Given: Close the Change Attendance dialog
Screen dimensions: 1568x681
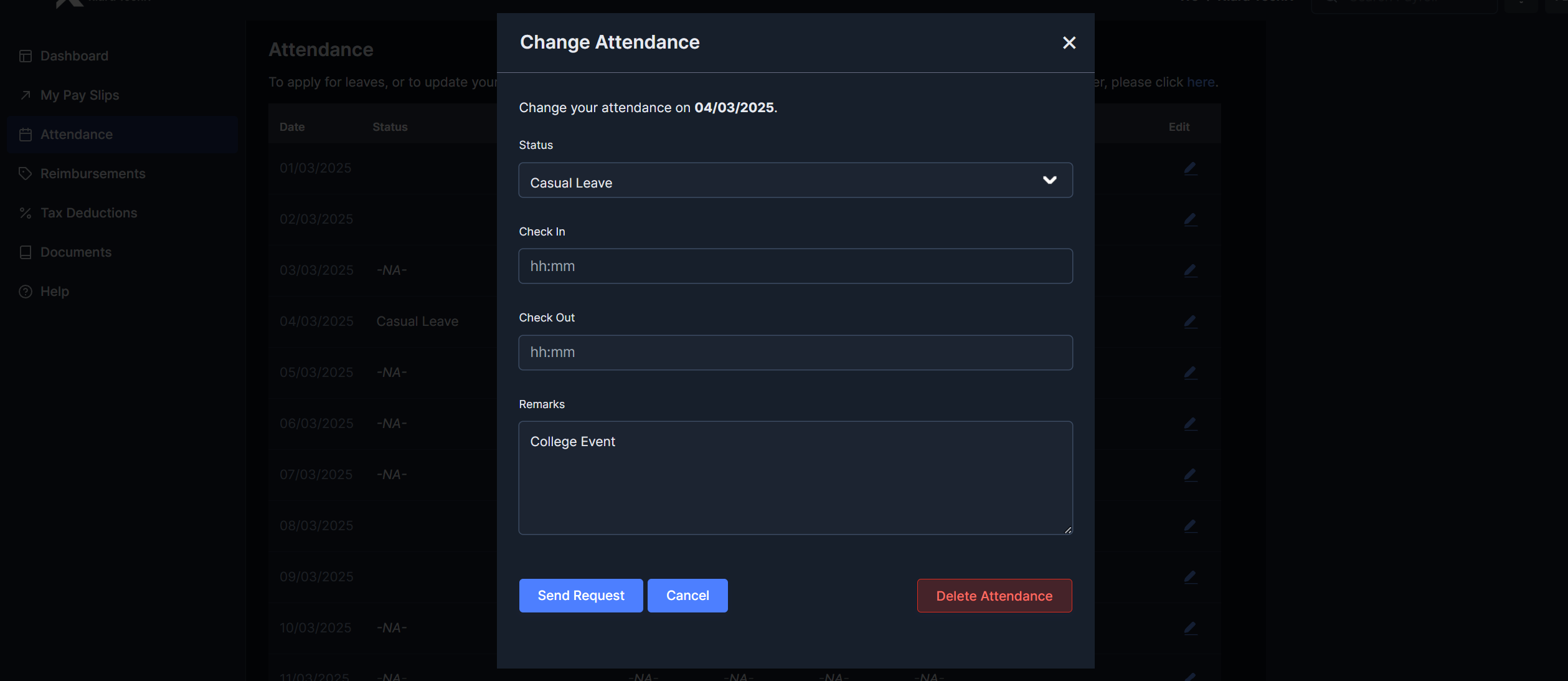Looking at the screenshot, I should [1069, 42].
